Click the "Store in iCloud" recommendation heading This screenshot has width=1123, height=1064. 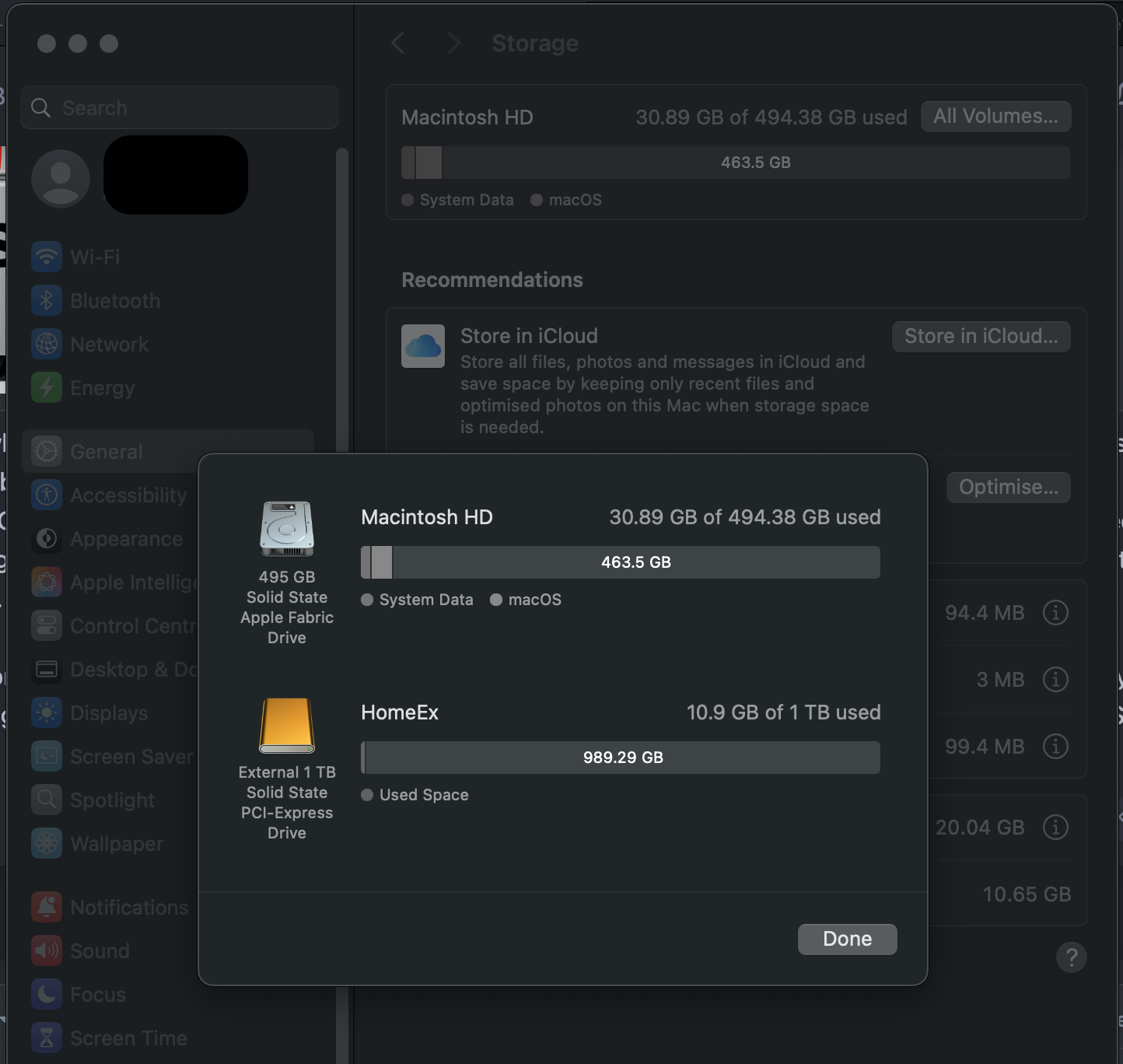tap(529, 336)
